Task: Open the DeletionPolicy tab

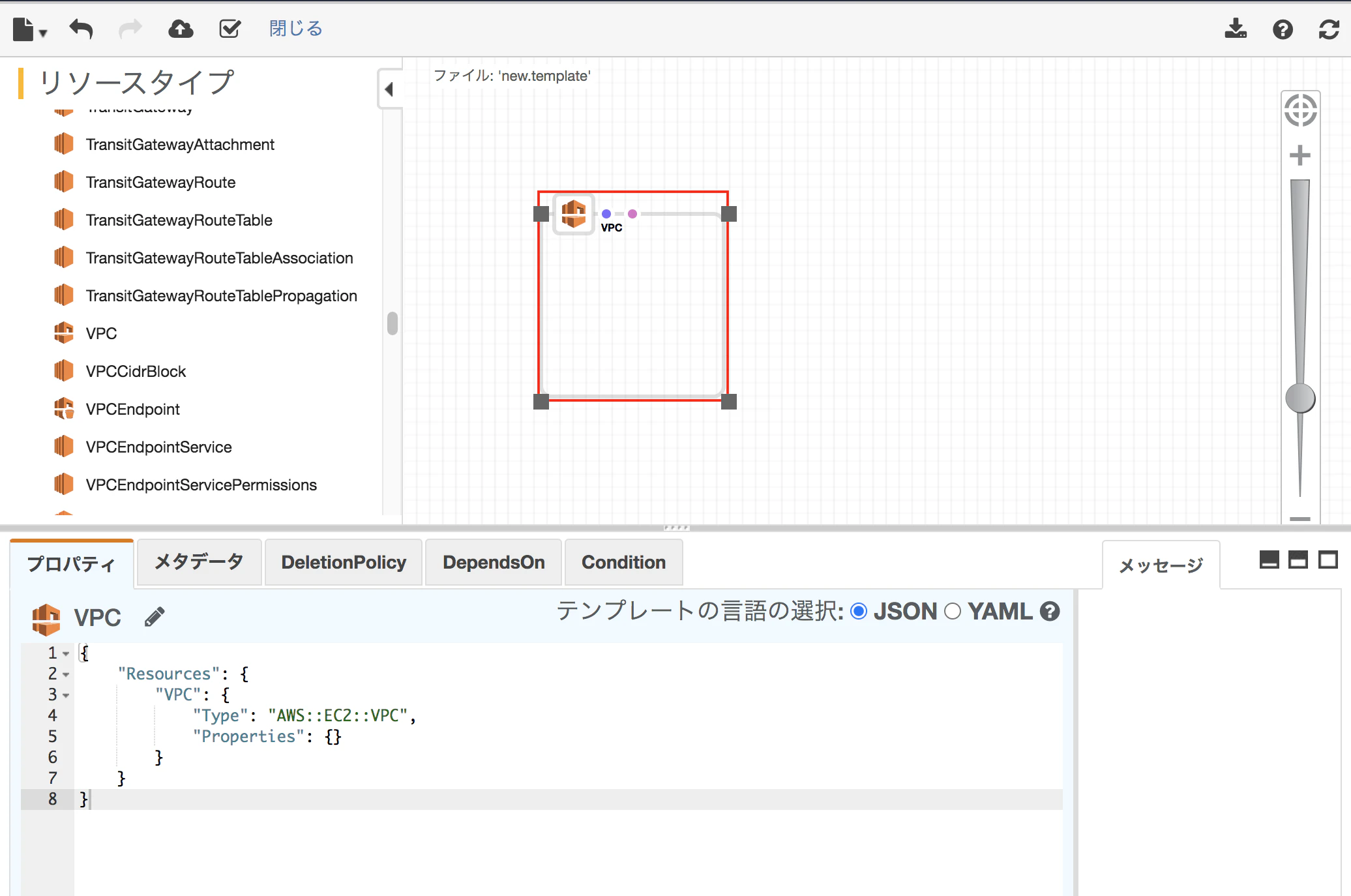Action: [x=344, y=562]
